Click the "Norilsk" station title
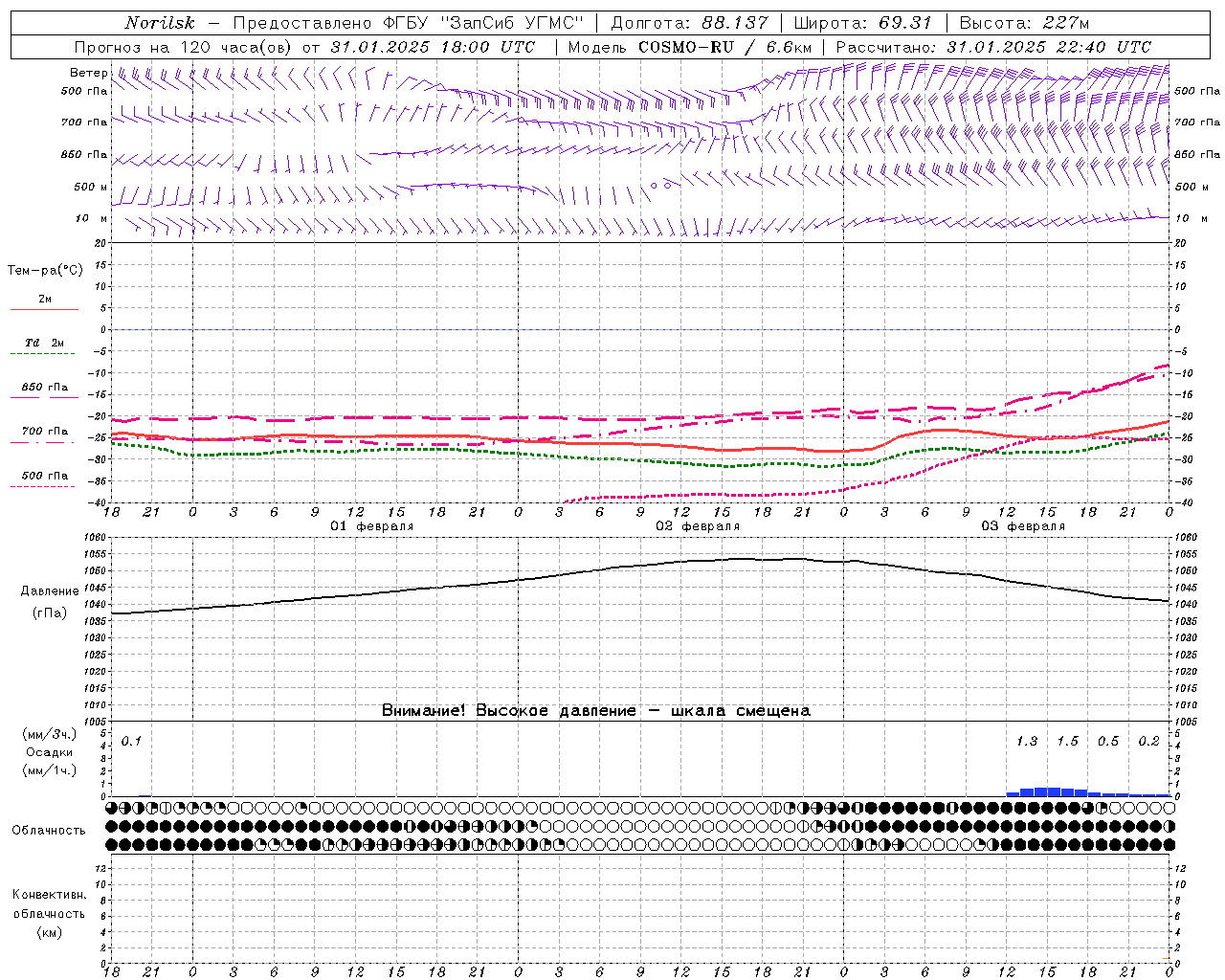Screen dimensions: 1225x980 coord(160,23)
